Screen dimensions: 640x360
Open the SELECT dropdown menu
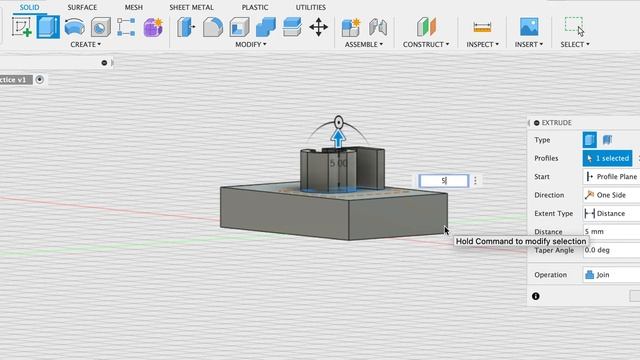tap(575, 44)
